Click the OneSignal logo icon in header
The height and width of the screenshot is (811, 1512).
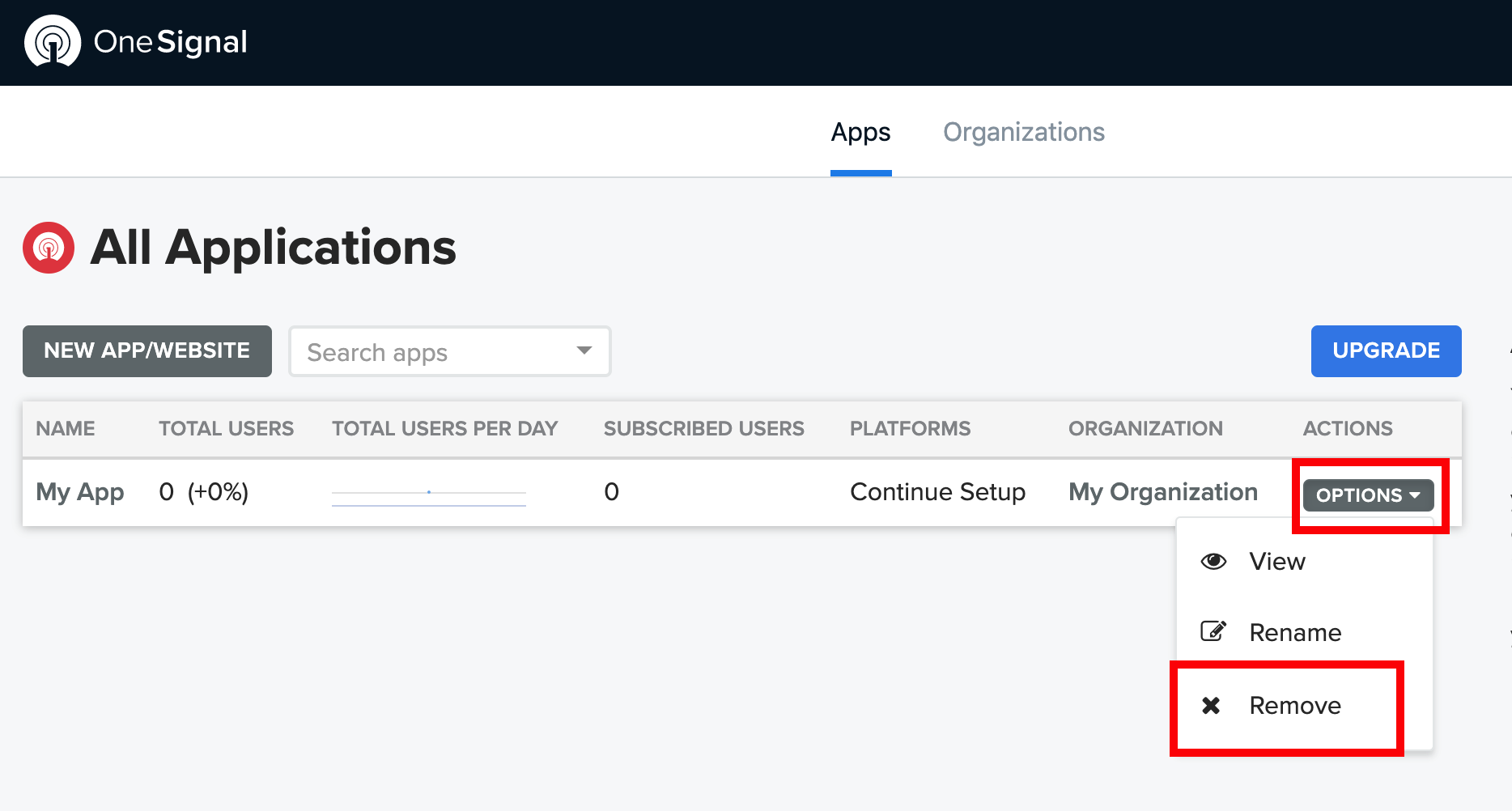(x=53, y=41)
